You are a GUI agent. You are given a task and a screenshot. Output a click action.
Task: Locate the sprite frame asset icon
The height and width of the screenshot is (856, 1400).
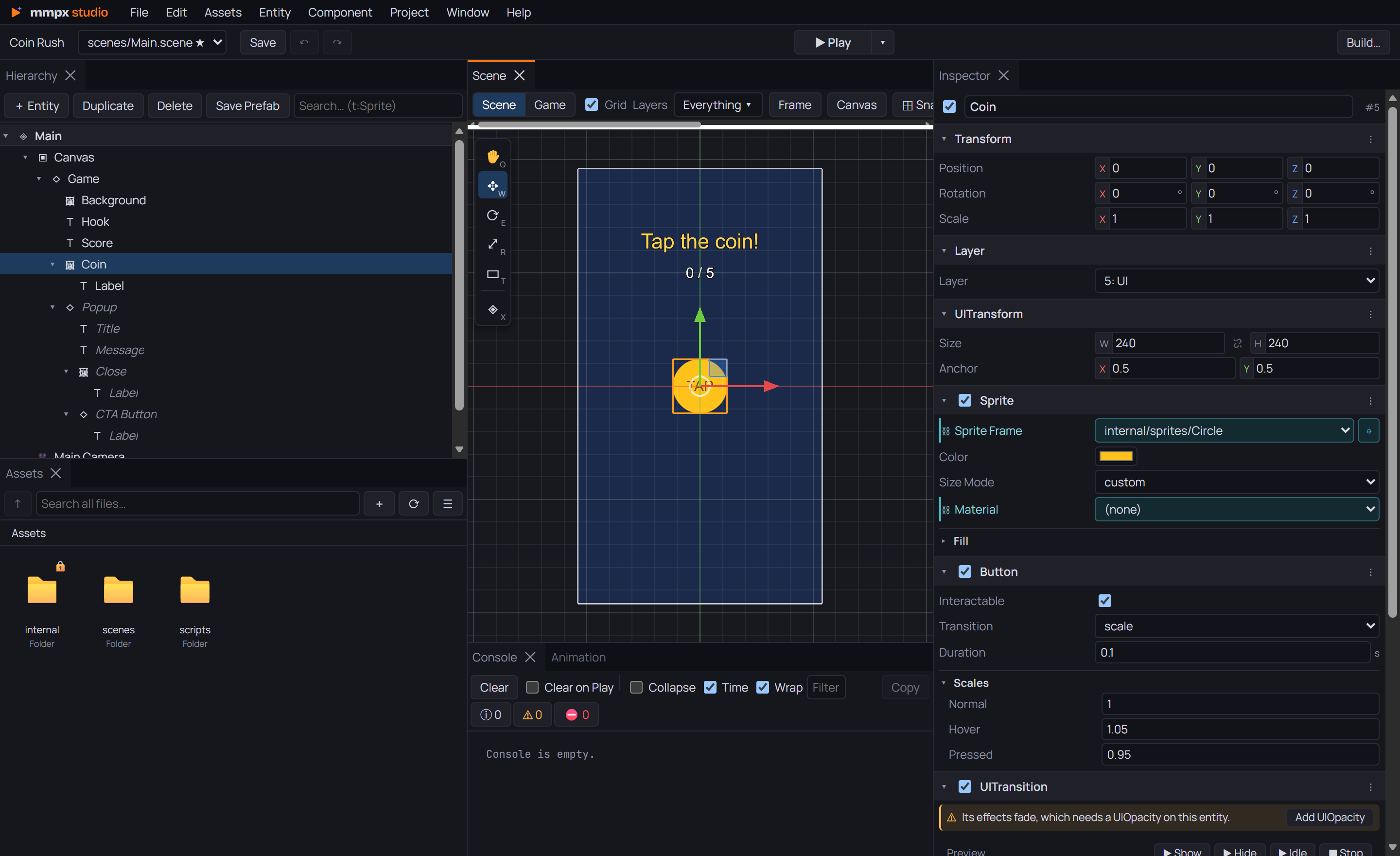[x=1369, y=431]
